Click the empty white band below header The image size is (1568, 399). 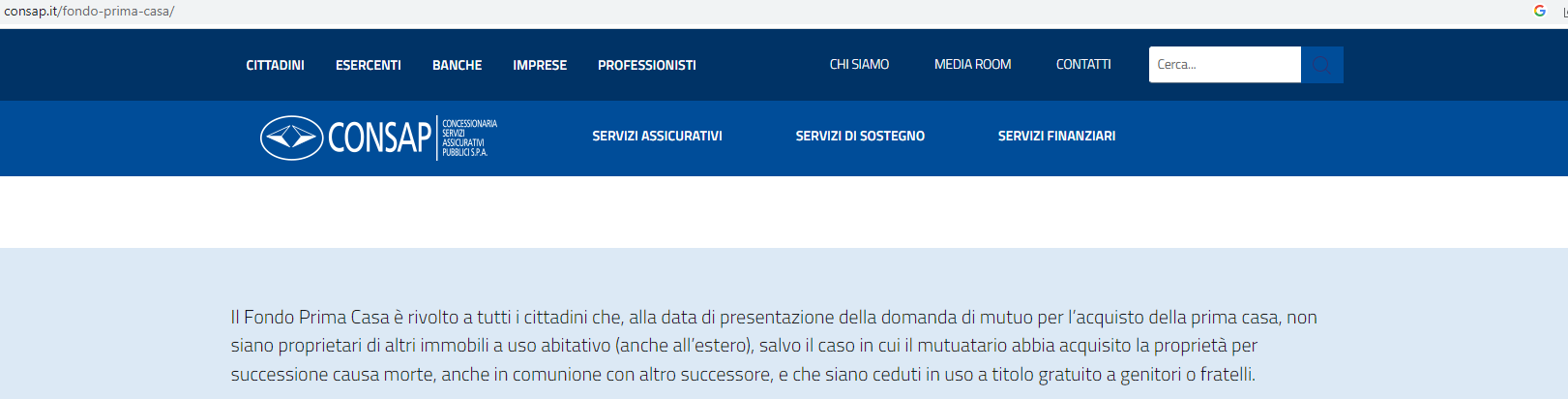tap(784, 212)
